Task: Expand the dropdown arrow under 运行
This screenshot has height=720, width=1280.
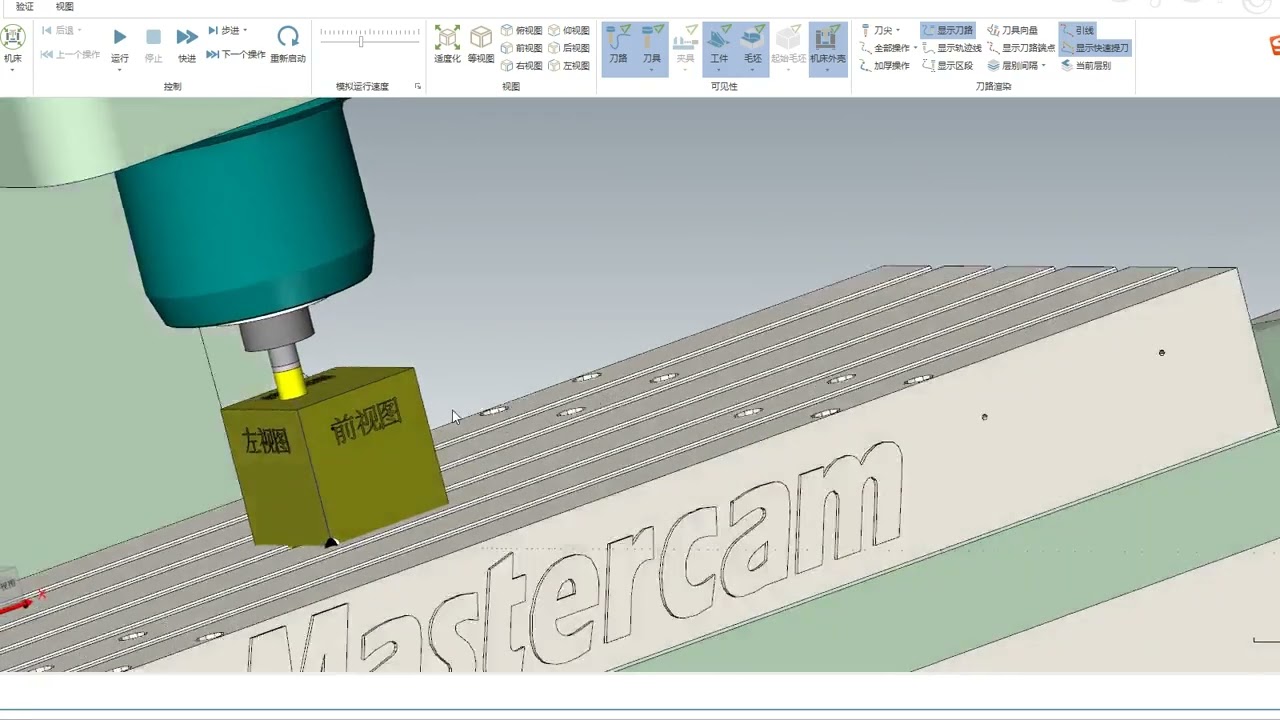Action: (x=120, y=70)
